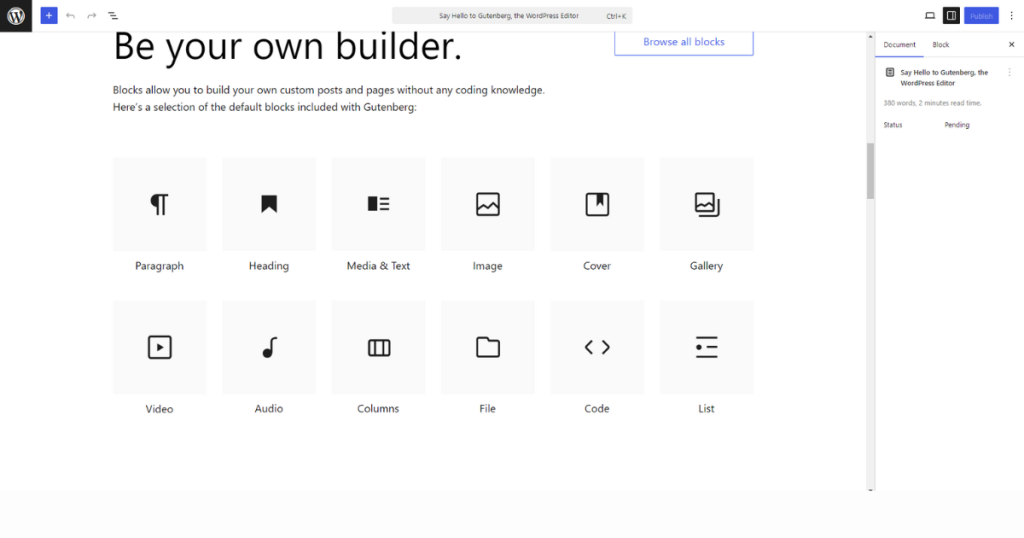The image size is (1024, 538).
Task: Click the Gallery block icon
Action: [707, 204]
